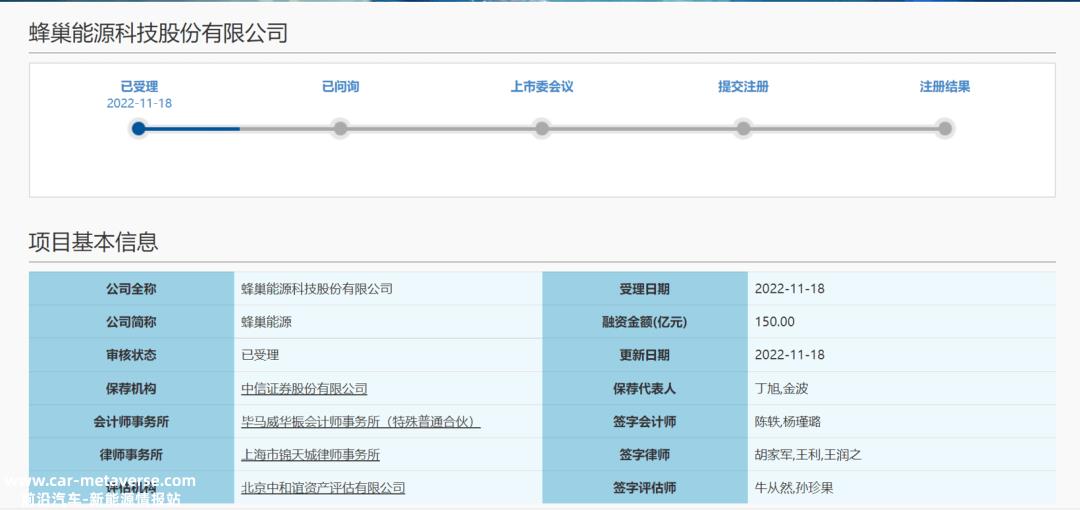Viewport: 1080px width, 510px height.
Task: Click the sponsor representatives 丁旭,金波
Action: coord(781,389)
